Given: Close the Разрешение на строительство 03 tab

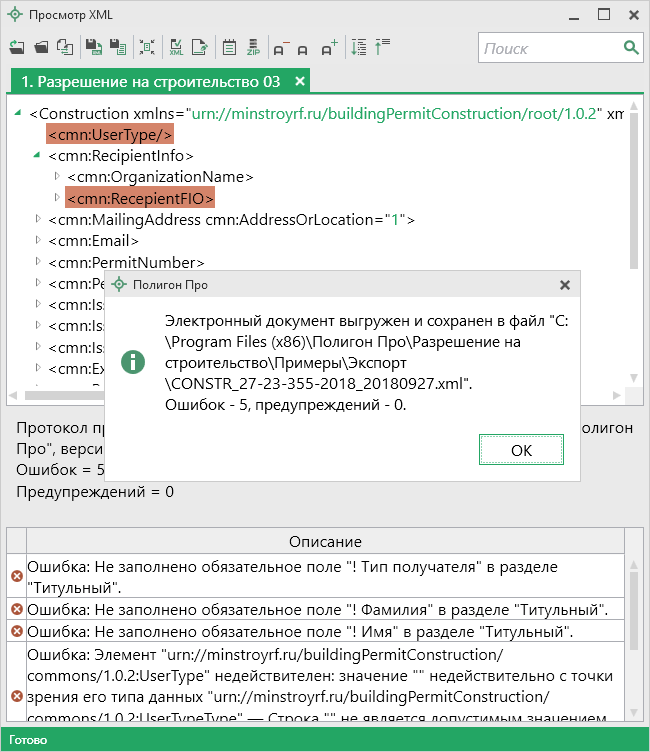Looking at the screenshot, I should point(300,81).
